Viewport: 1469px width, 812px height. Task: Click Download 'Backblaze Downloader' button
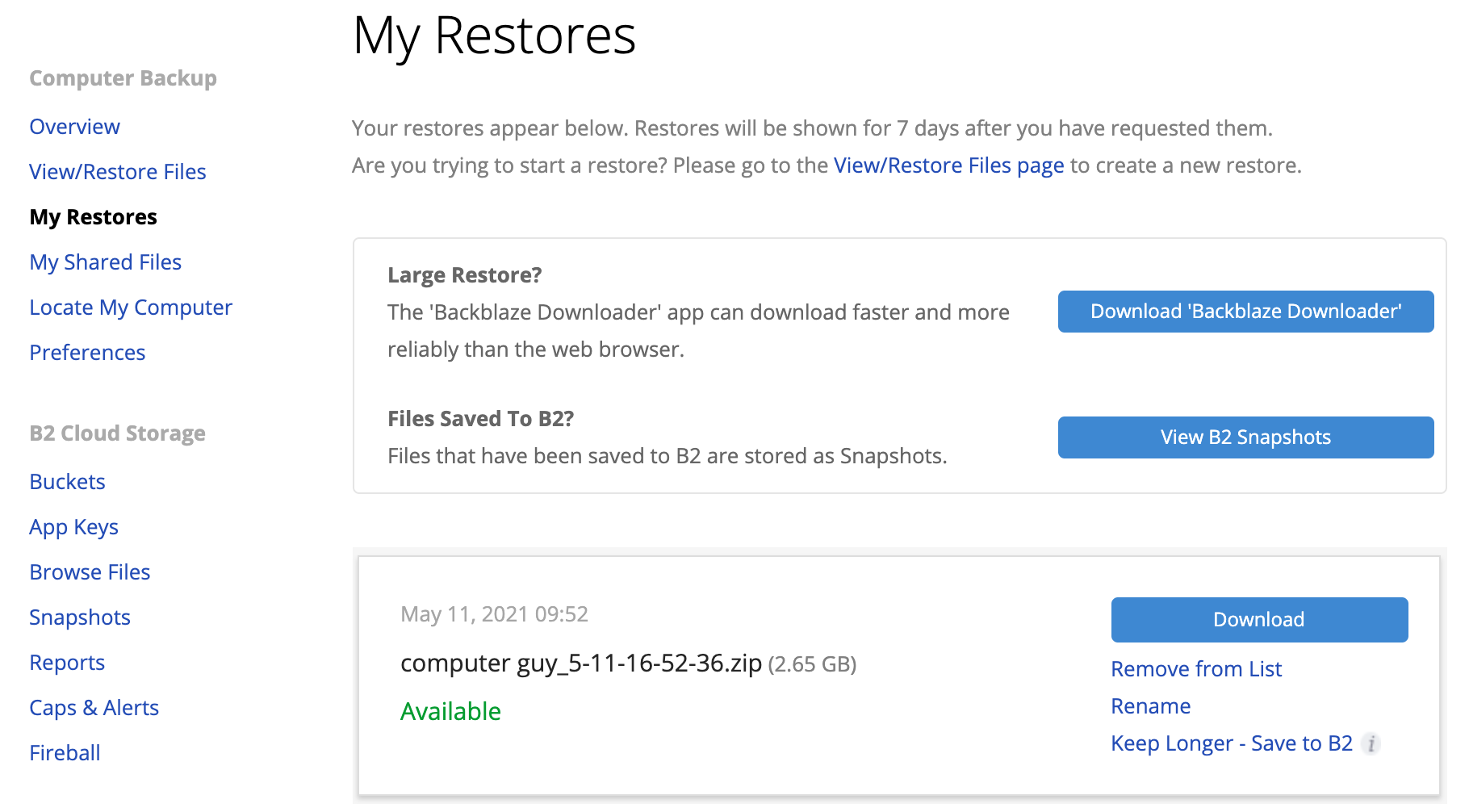point(1245,312)
